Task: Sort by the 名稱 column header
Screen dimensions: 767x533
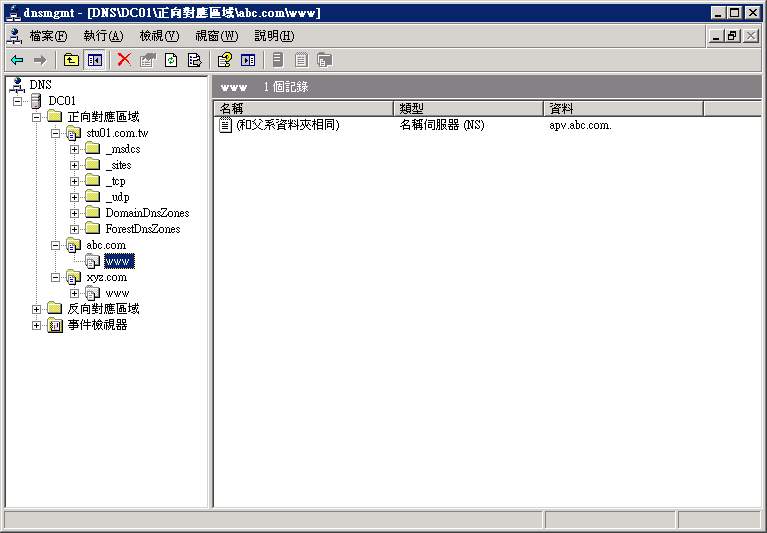Action: (x=304, y=109)
